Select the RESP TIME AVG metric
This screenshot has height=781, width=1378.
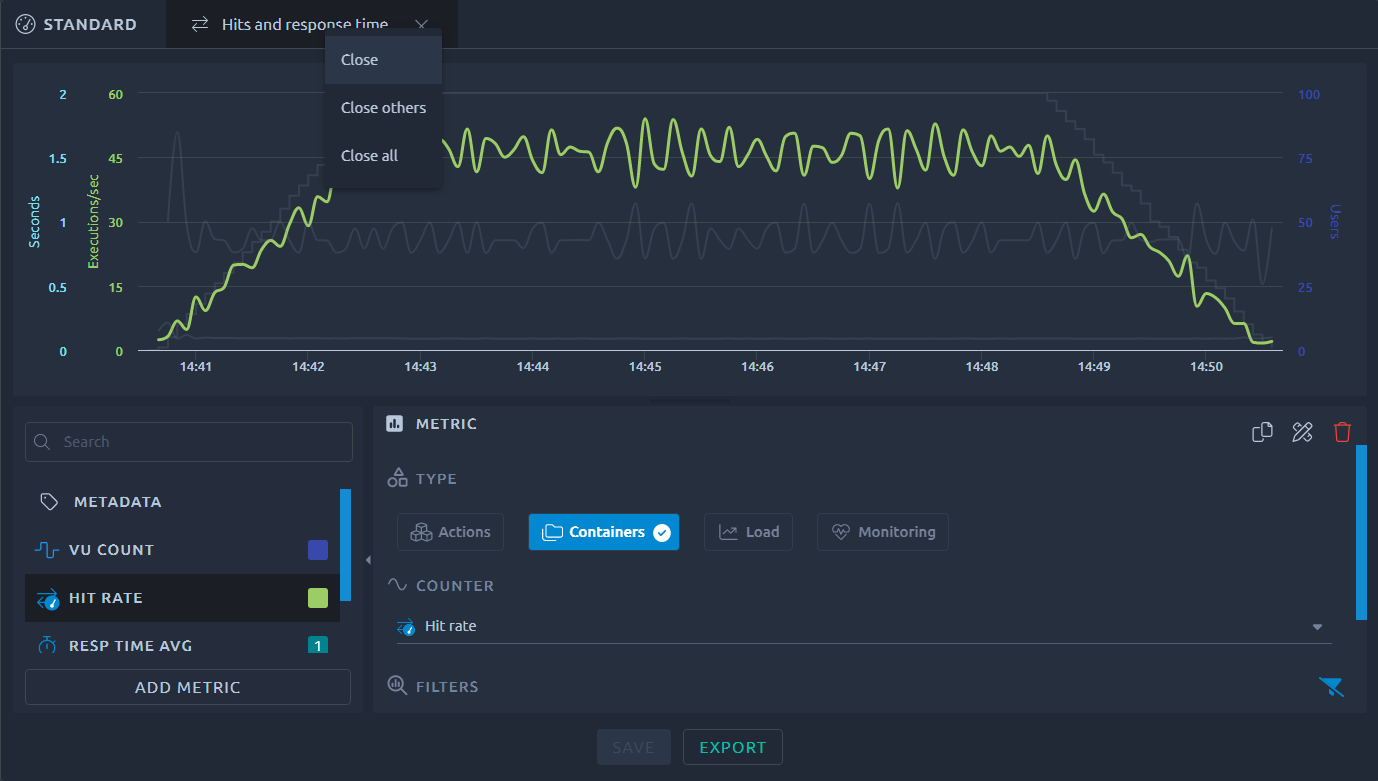(x=182, y=646)
